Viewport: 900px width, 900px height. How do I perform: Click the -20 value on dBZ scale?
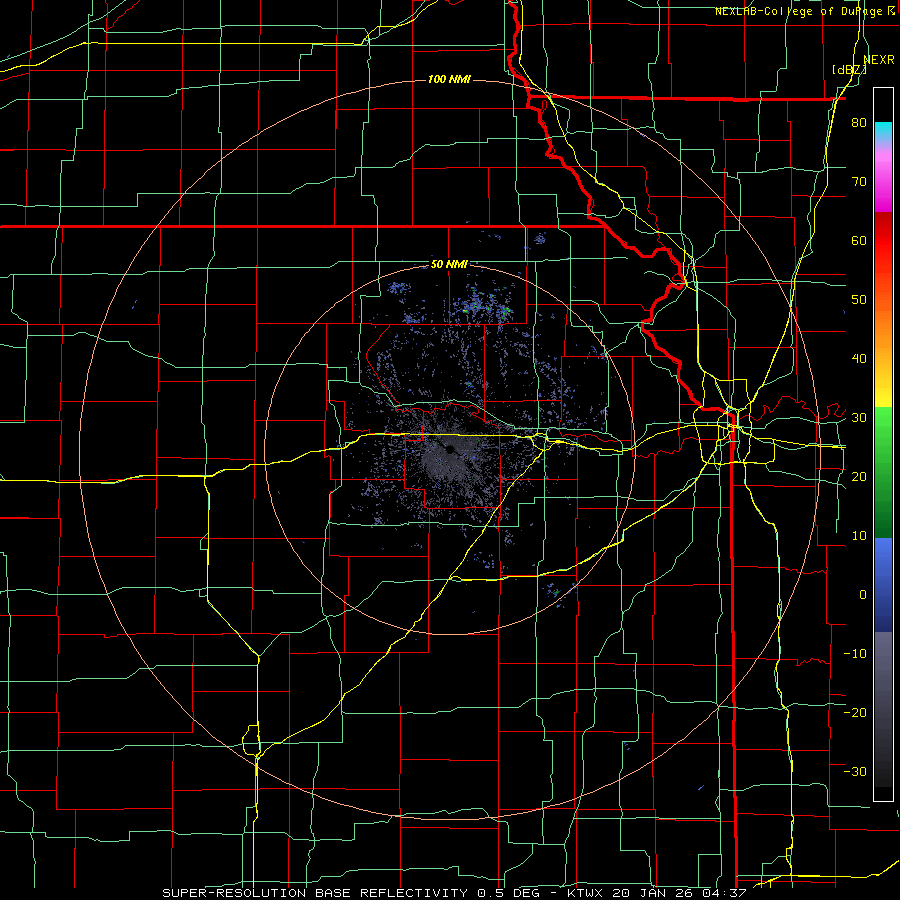point(855,712)
